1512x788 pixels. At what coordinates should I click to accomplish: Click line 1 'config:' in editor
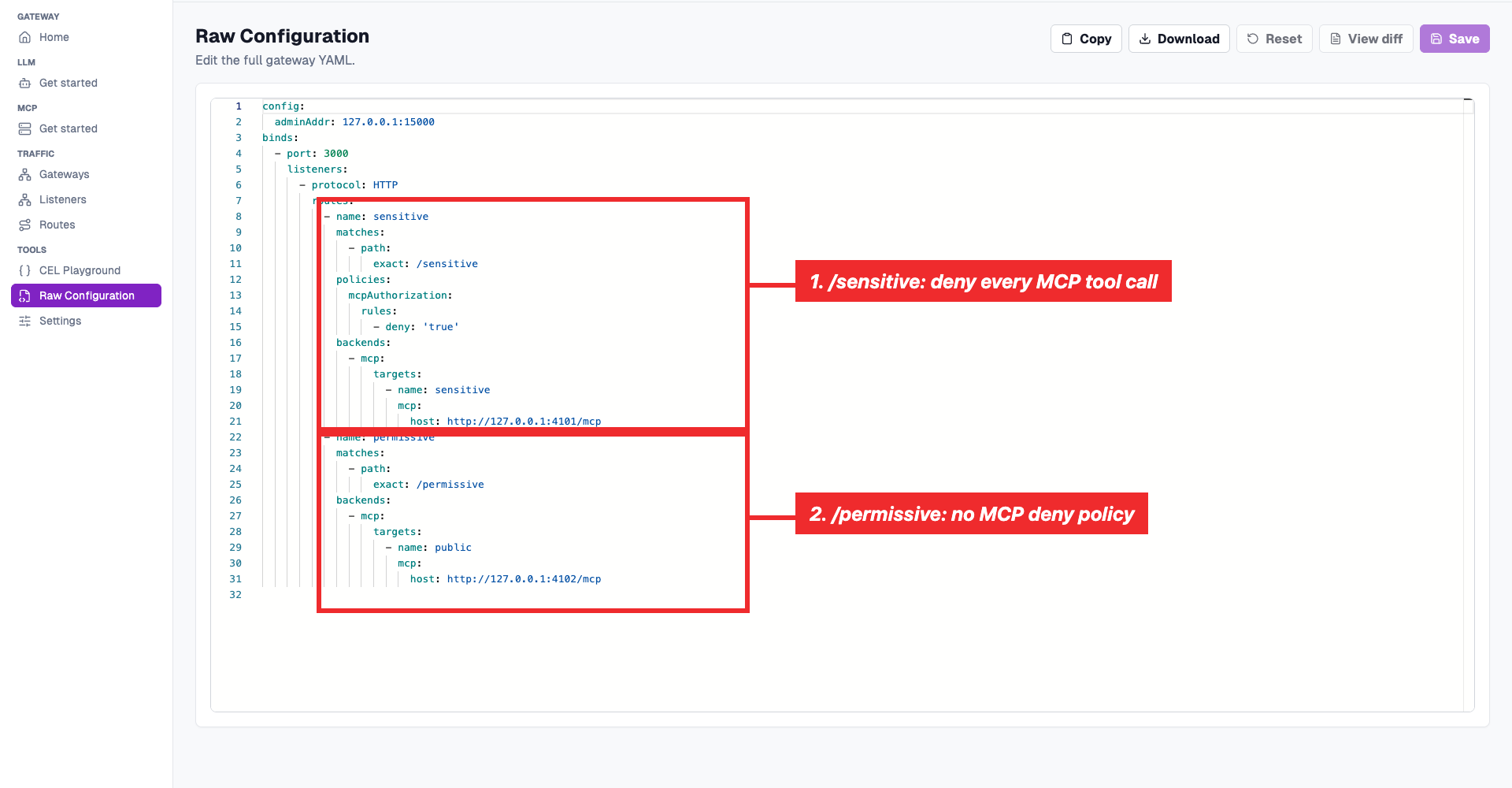(283, 106)
